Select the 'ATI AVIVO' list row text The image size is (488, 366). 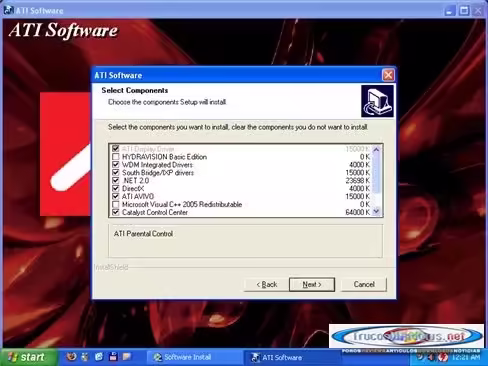coord(138,196)
